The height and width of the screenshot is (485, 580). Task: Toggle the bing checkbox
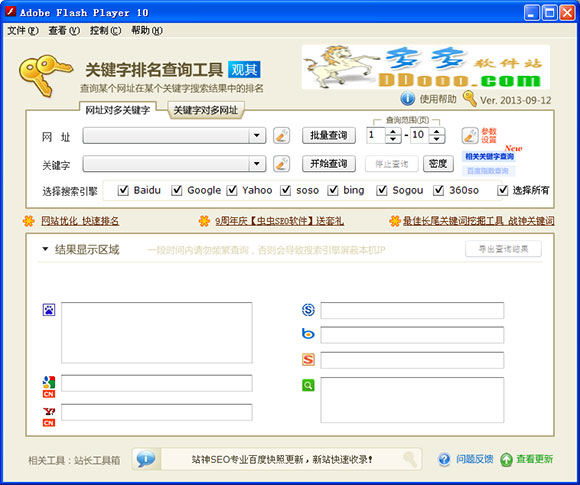[333, 190]
